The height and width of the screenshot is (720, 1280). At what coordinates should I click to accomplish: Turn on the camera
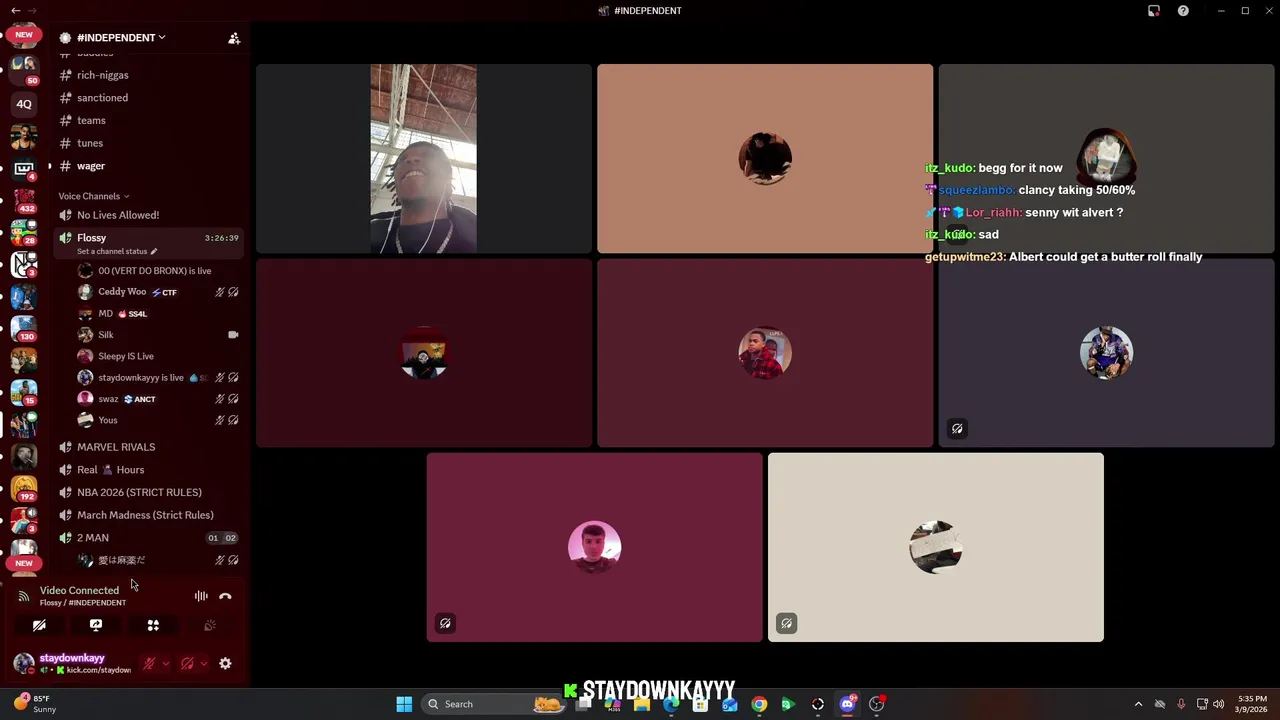39,625
